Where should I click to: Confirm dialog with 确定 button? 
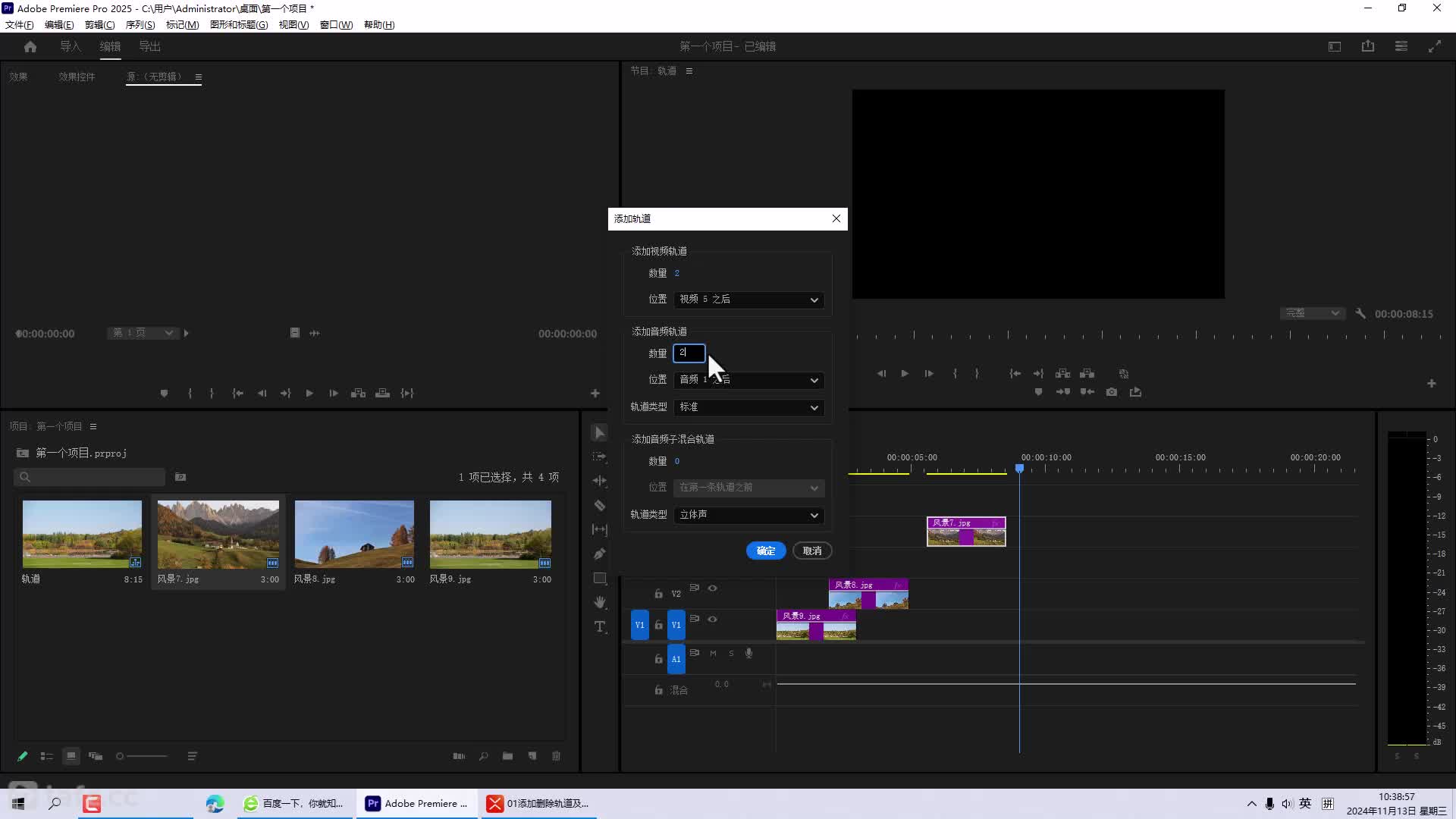coord(766,551)
